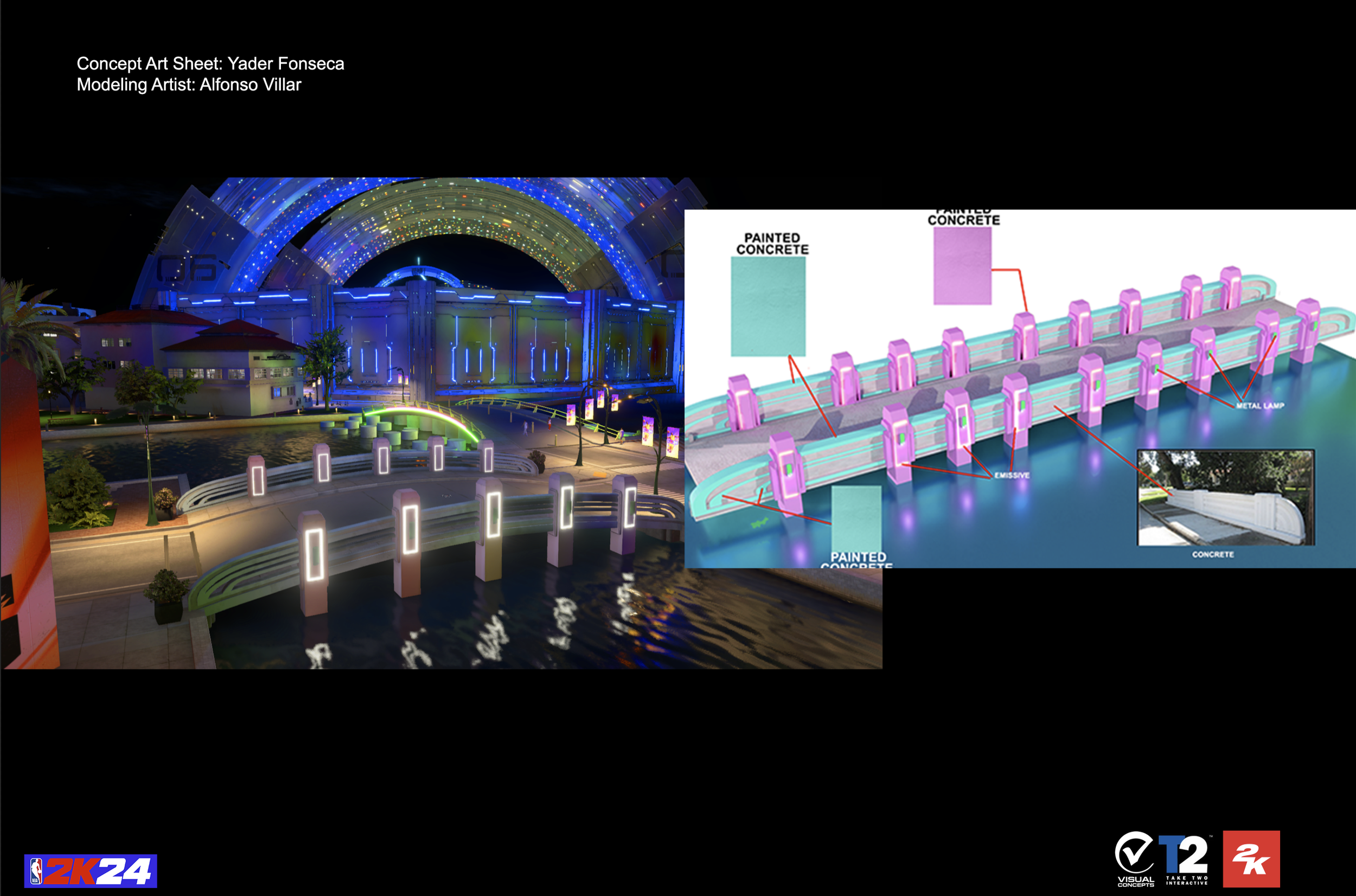
Task: Click the Emissive label
Action: (1012, 476)
